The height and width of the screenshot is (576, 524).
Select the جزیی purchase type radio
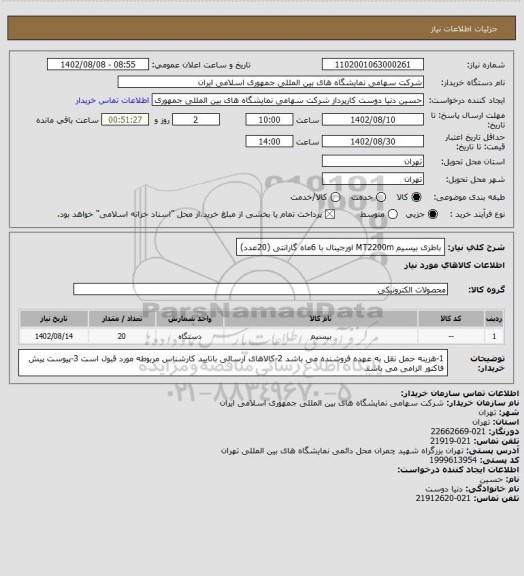pos(433,214)
